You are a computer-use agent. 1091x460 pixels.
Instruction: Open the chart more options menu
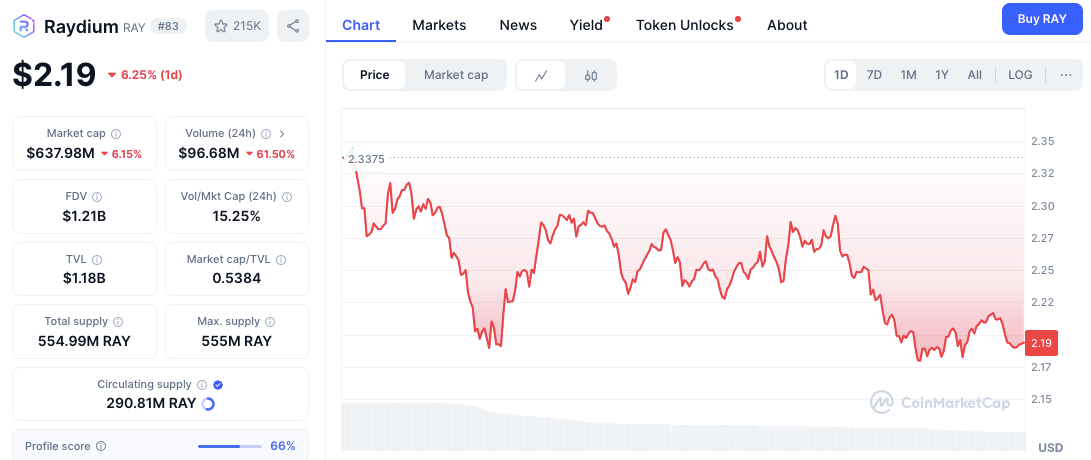(x=1066, y=75)
